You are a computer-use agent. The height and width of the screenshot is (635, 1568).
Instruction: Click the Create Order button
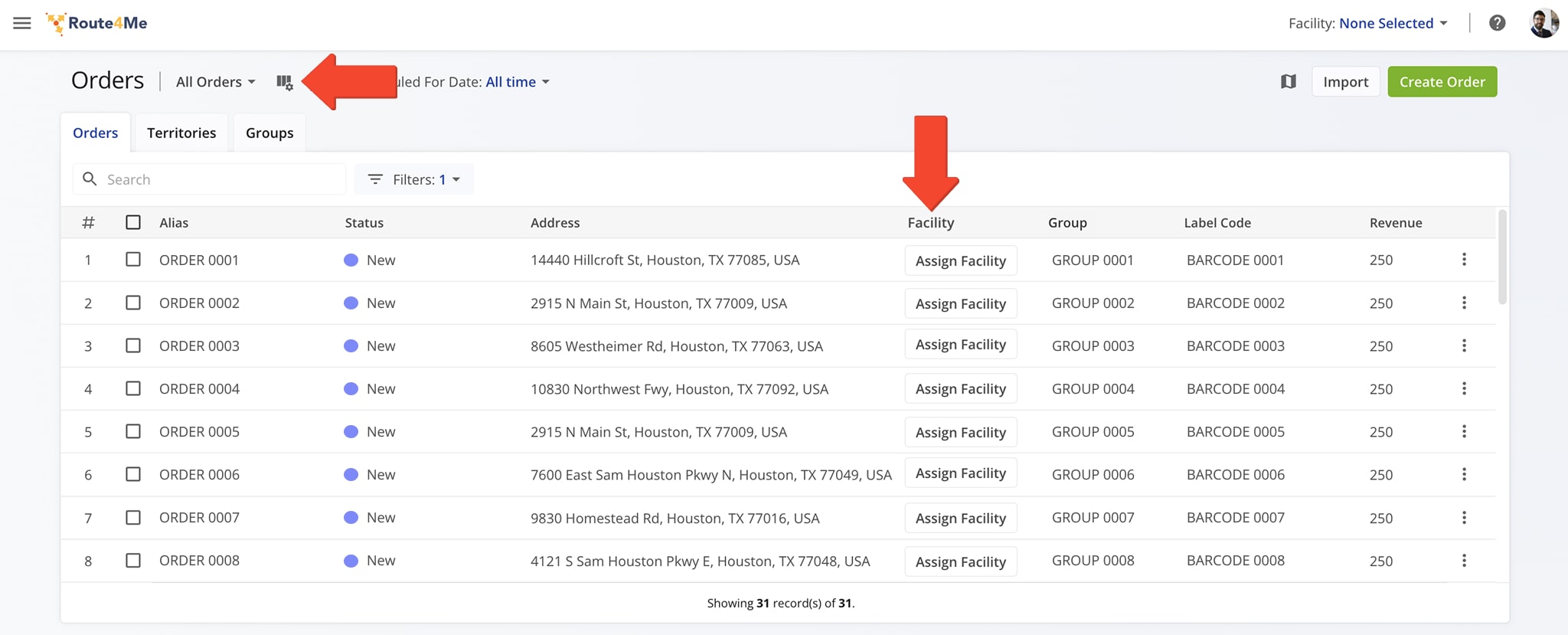(x=1442, y=82)
